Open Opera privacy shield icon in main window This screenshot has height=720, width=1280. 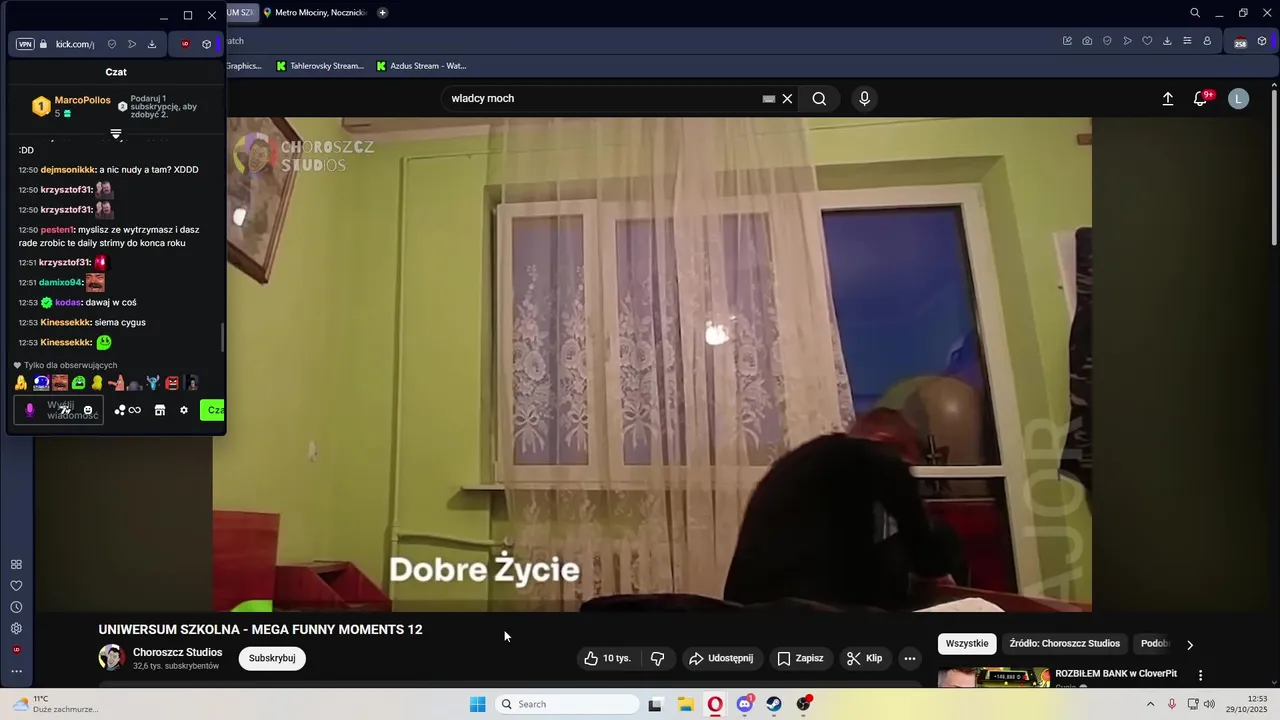click(1107, 41)
